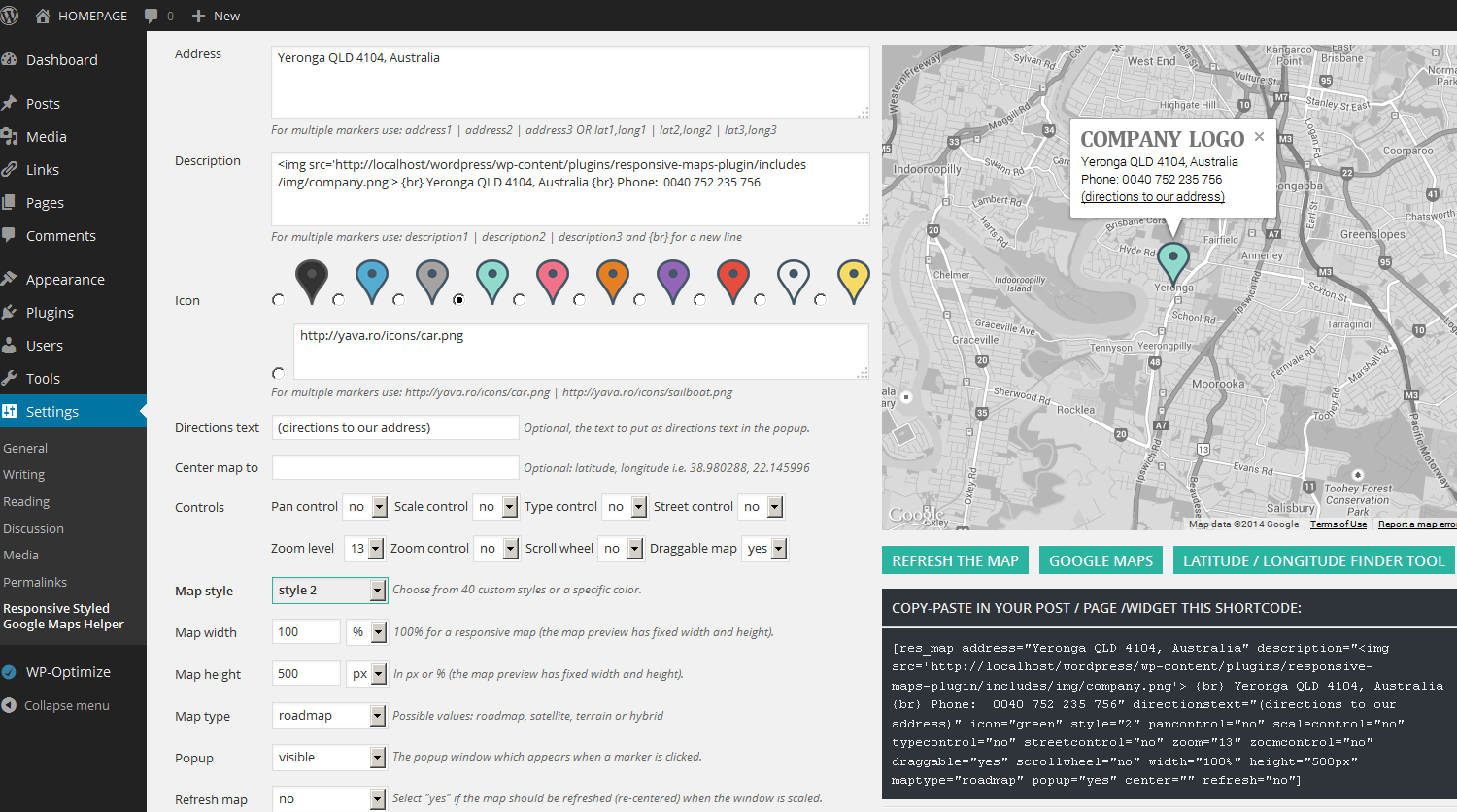Select the blue marker radio button
1457x812 pixels.
339,300
